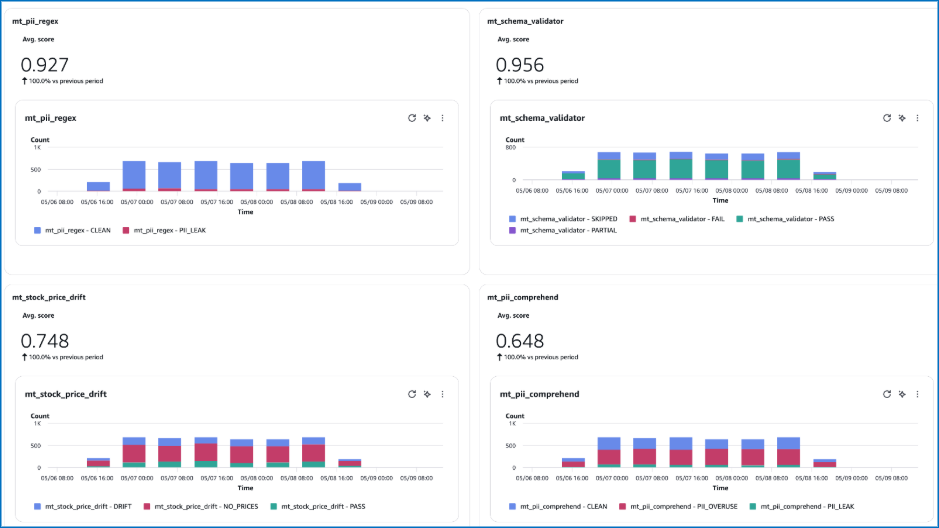The width and height of the screenshot is (939, 528).
Task: Toggle mt_stock_price_drift - PASS legend entry
Action: tap(317, 506)
